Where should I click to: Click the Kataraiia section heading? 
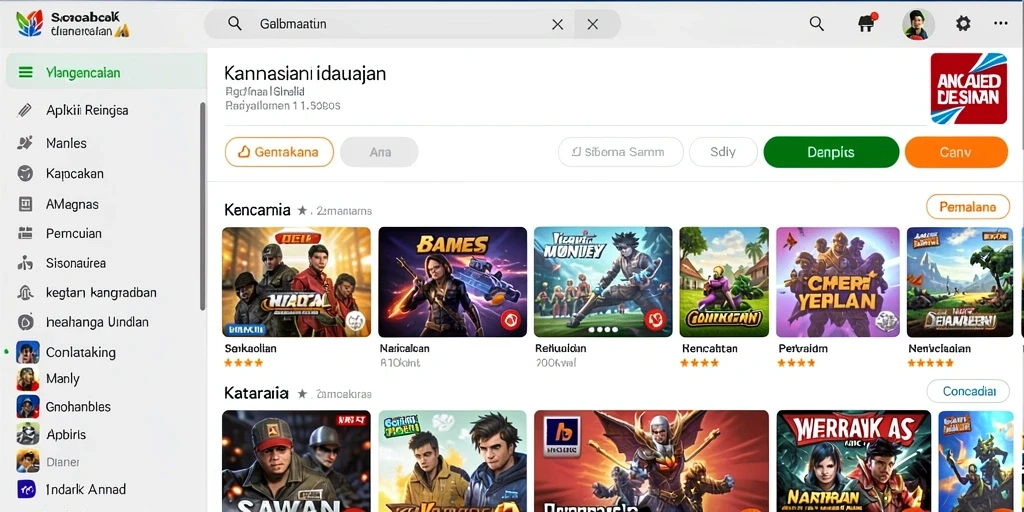click(256, 393)
